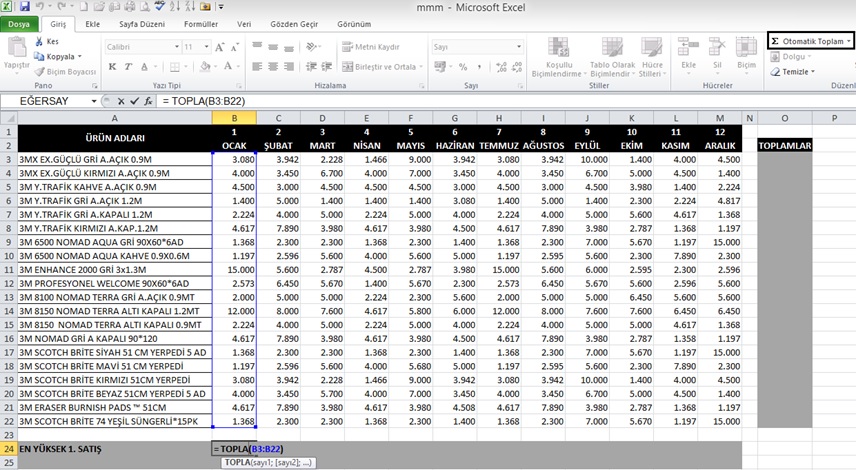
Task: Redo the action in quick access toolbar
Action: point(61,7)
